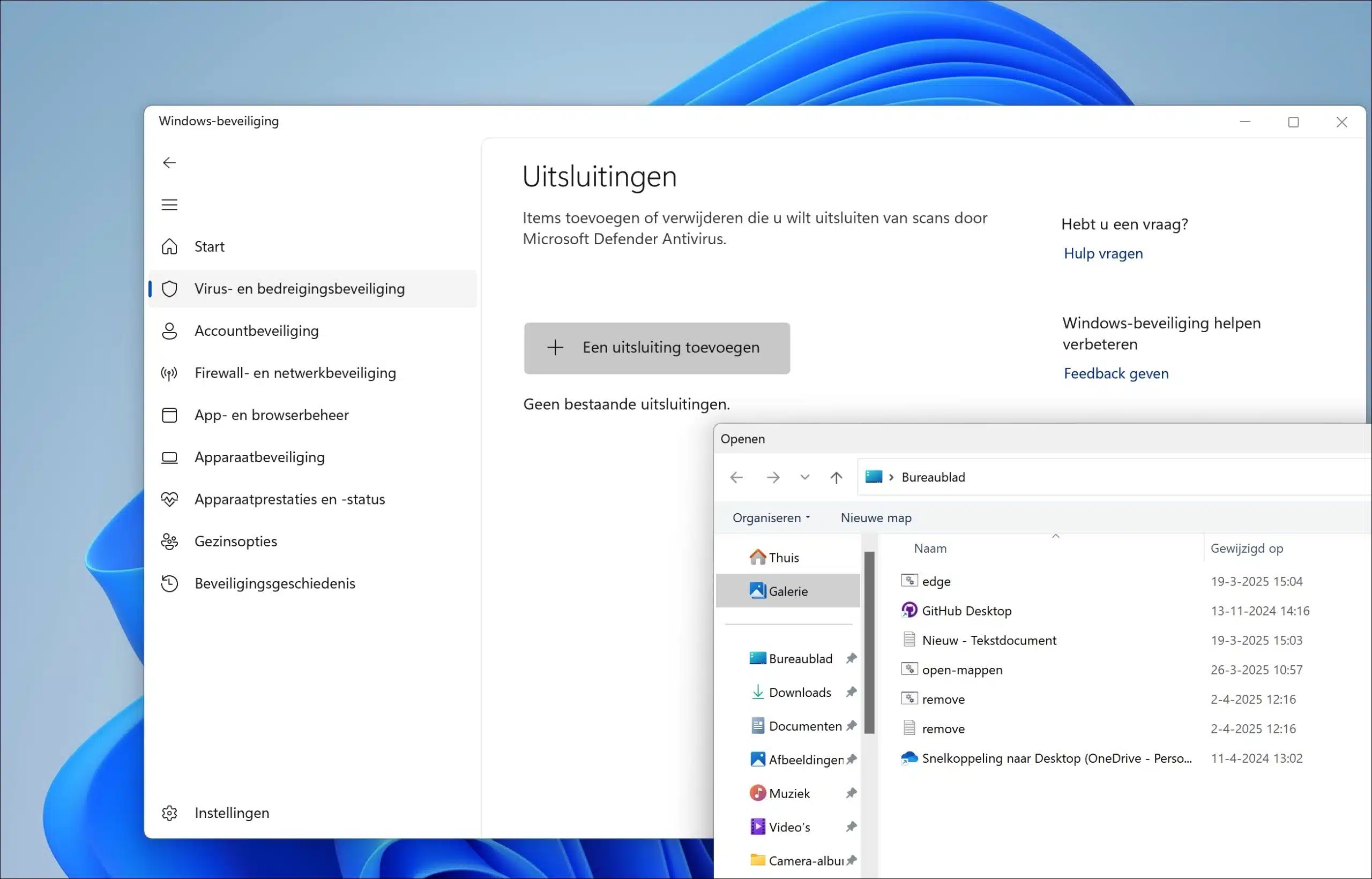The height and width of the screenshot is (879, 1372).
Task: Select Virus- en bedreigingsbeveiliging
Action: [313, 289]
